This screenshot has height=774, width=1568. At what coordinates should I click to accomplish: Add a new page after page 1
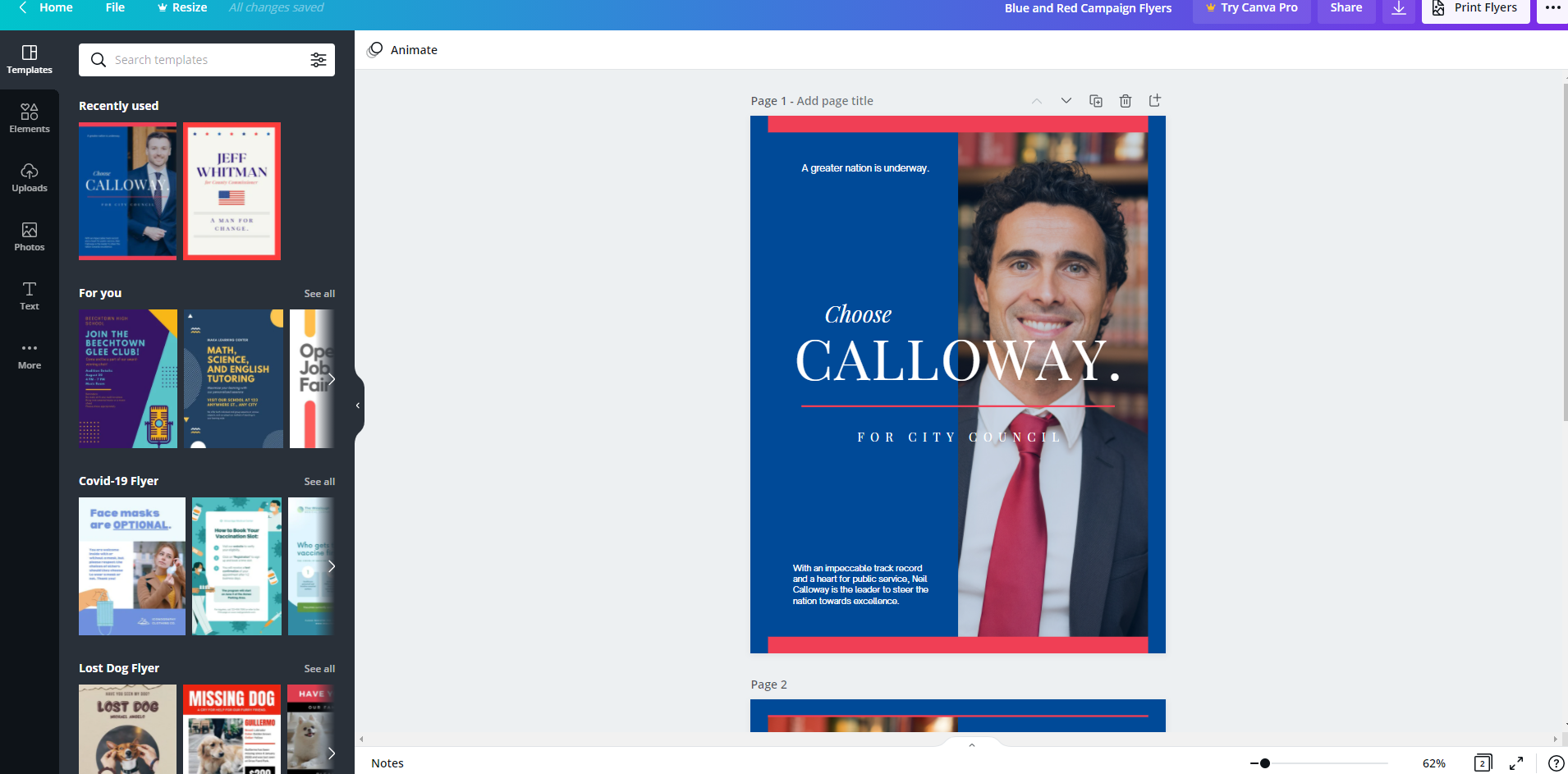pos(1155,101)
